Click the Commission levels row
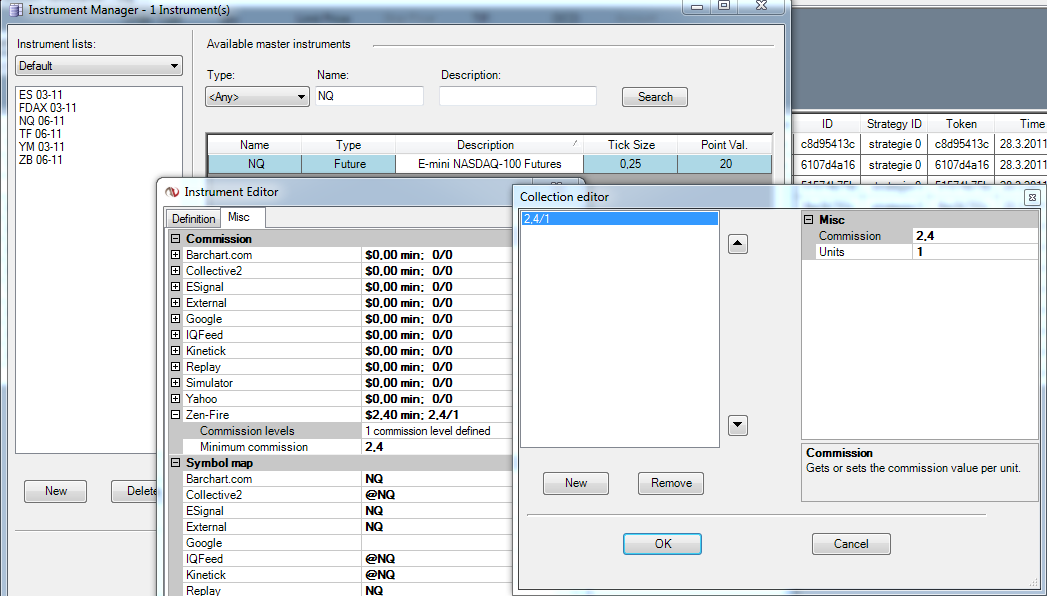1047x596 pixels. [x=341, y=431]
